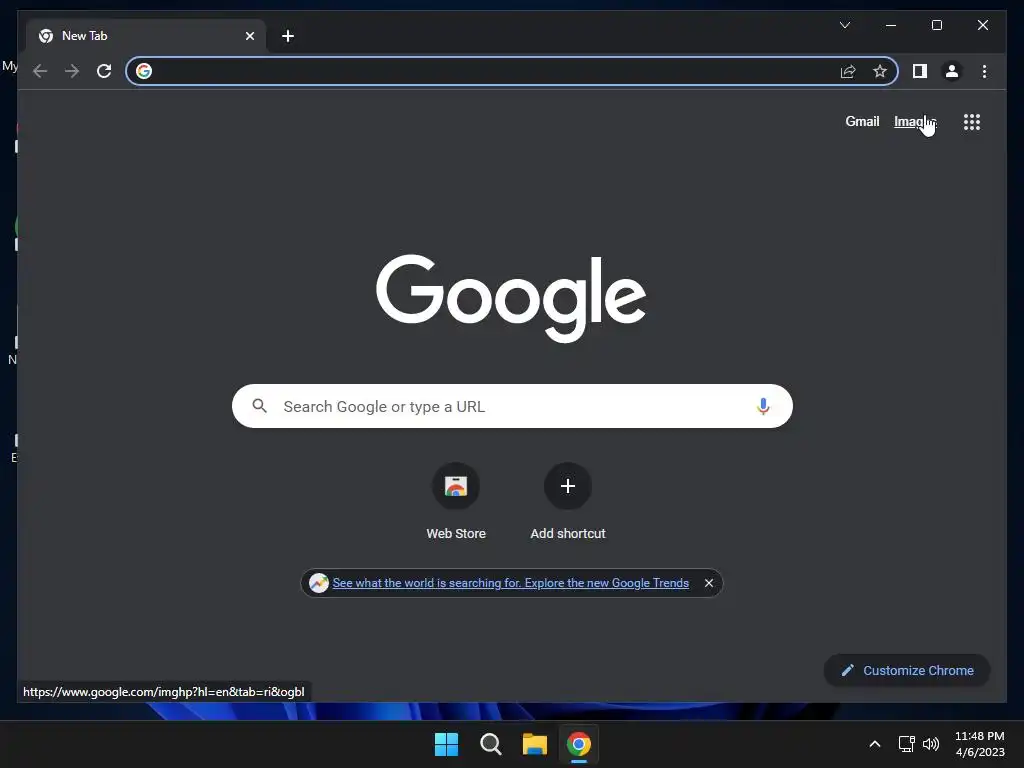Start voice search with microphone icon
This screenshot has height=768, width=1024.
point(763,406)
